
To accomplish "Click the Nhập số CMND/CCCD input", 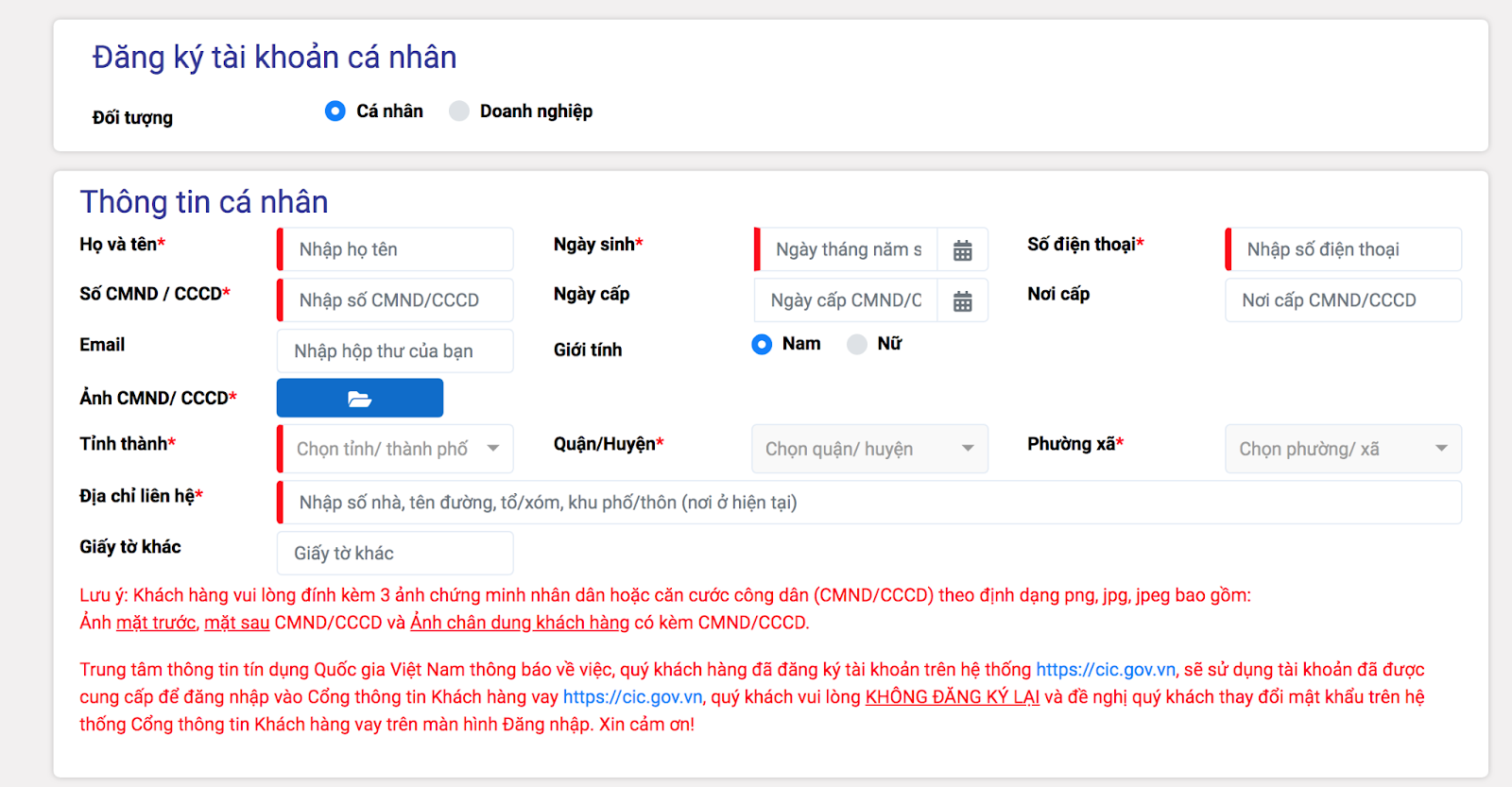I will (x=397, y=300).
